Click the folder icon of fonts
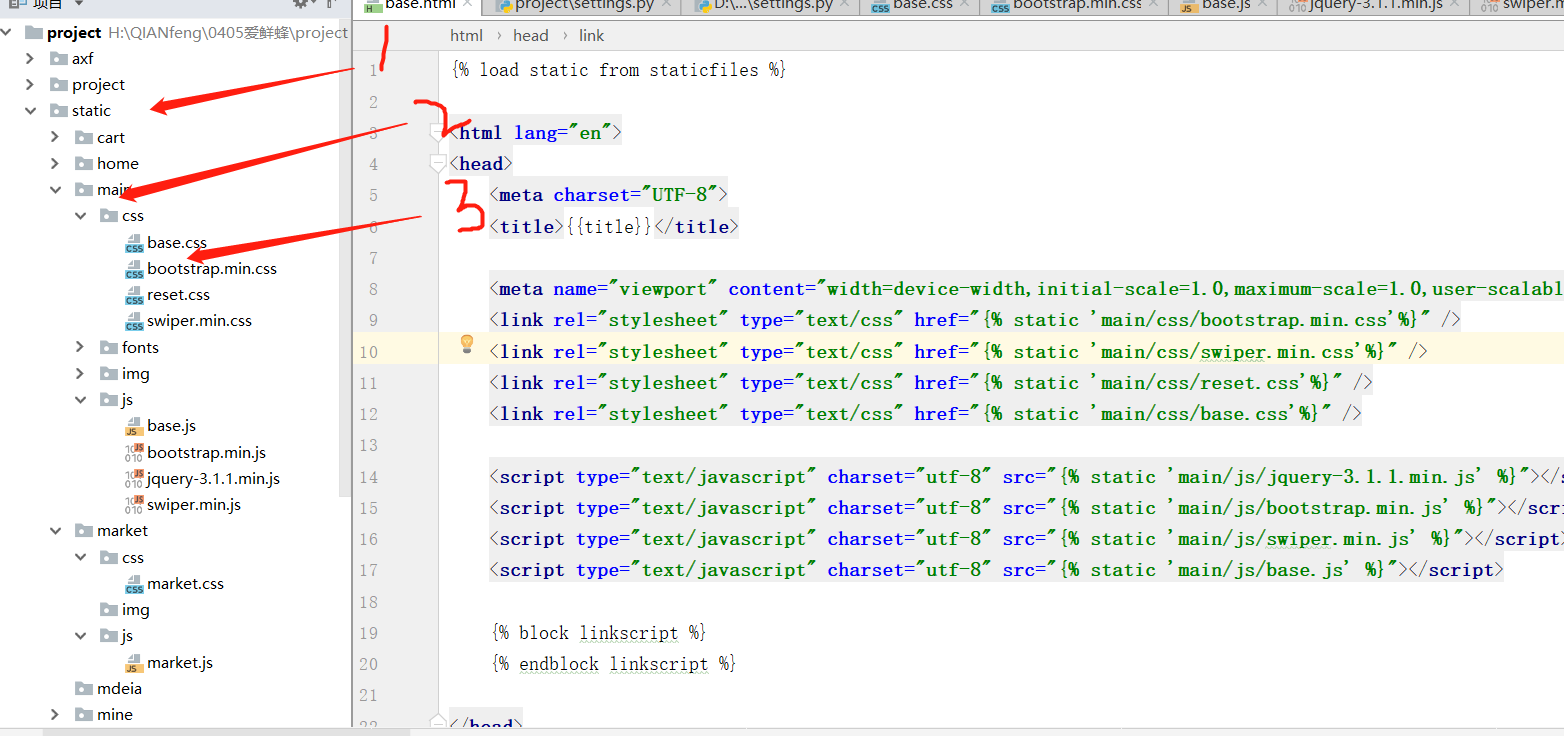 [109, 348]
